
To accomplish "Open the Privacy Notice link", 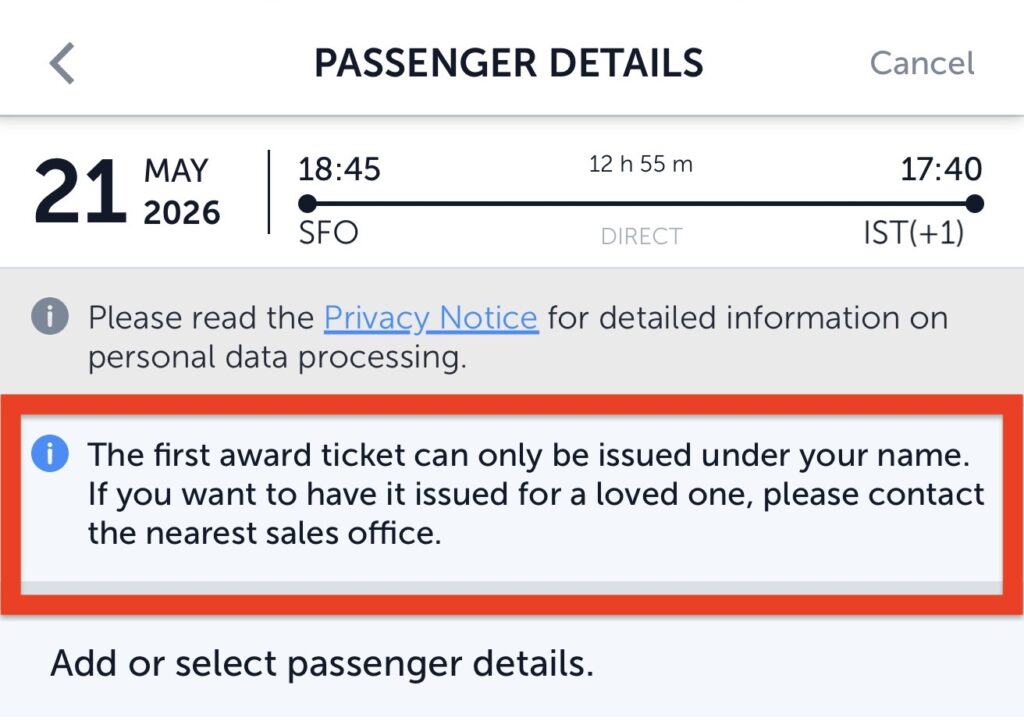I will click(431, 319).
